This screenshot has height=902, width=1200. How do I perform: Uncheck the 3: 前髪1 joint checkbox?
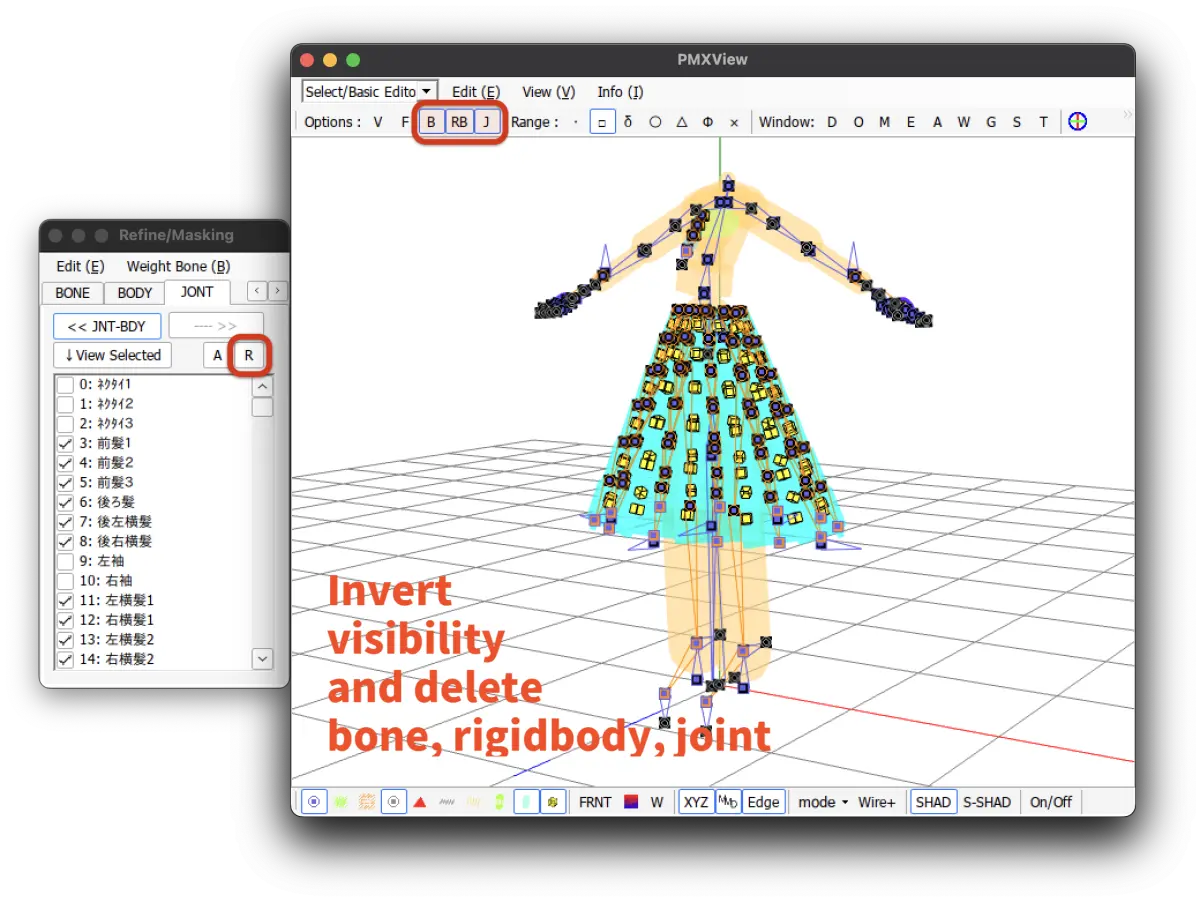pos(65,443)
